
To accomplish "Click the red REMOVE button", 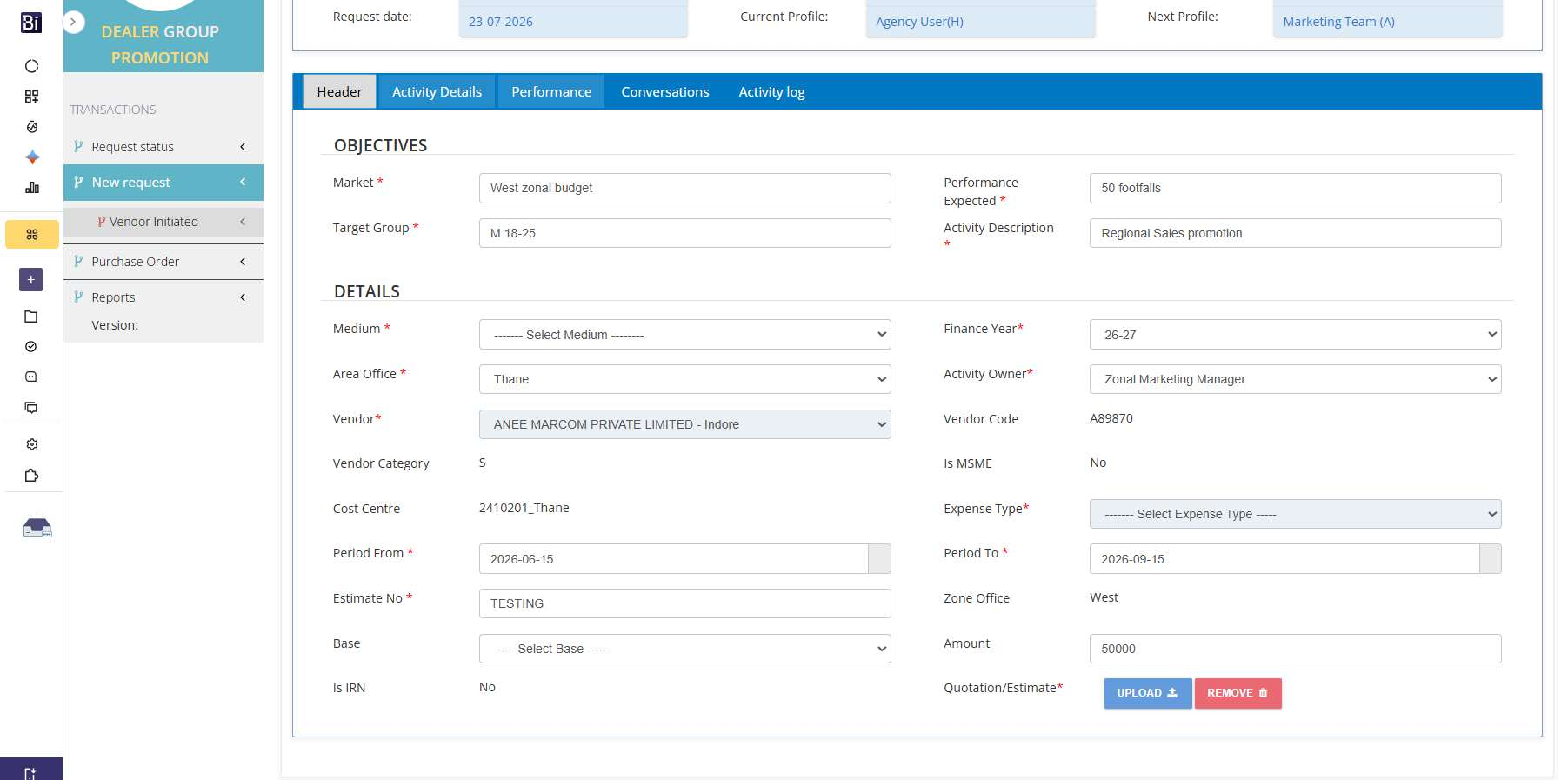I will click(x=1238, y=693).
